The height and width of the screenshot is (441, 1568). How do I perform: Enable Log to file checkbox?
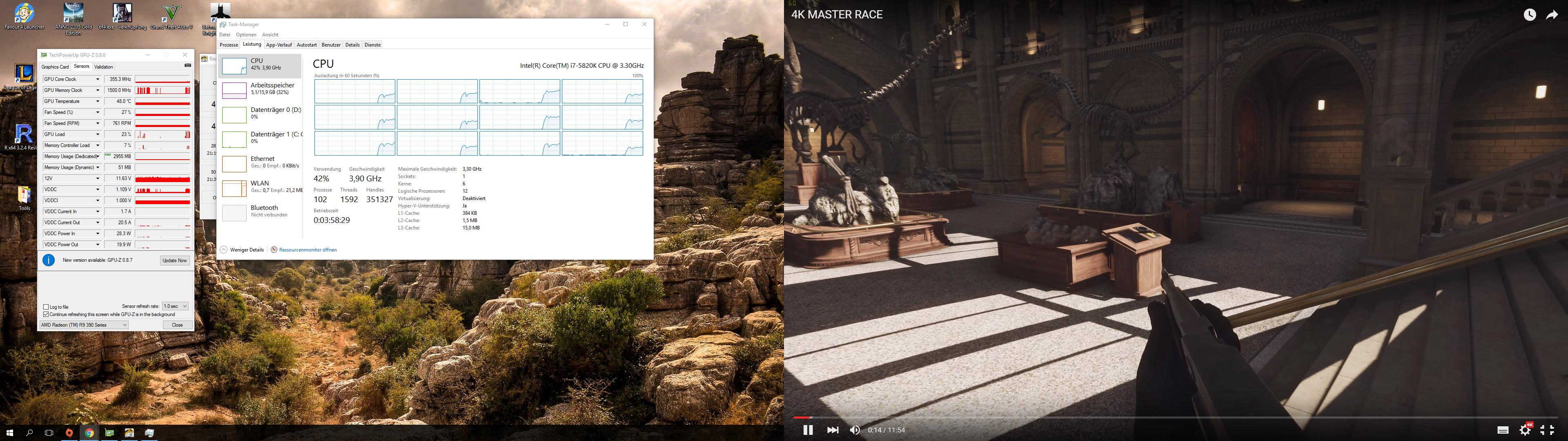click(46, 307)
